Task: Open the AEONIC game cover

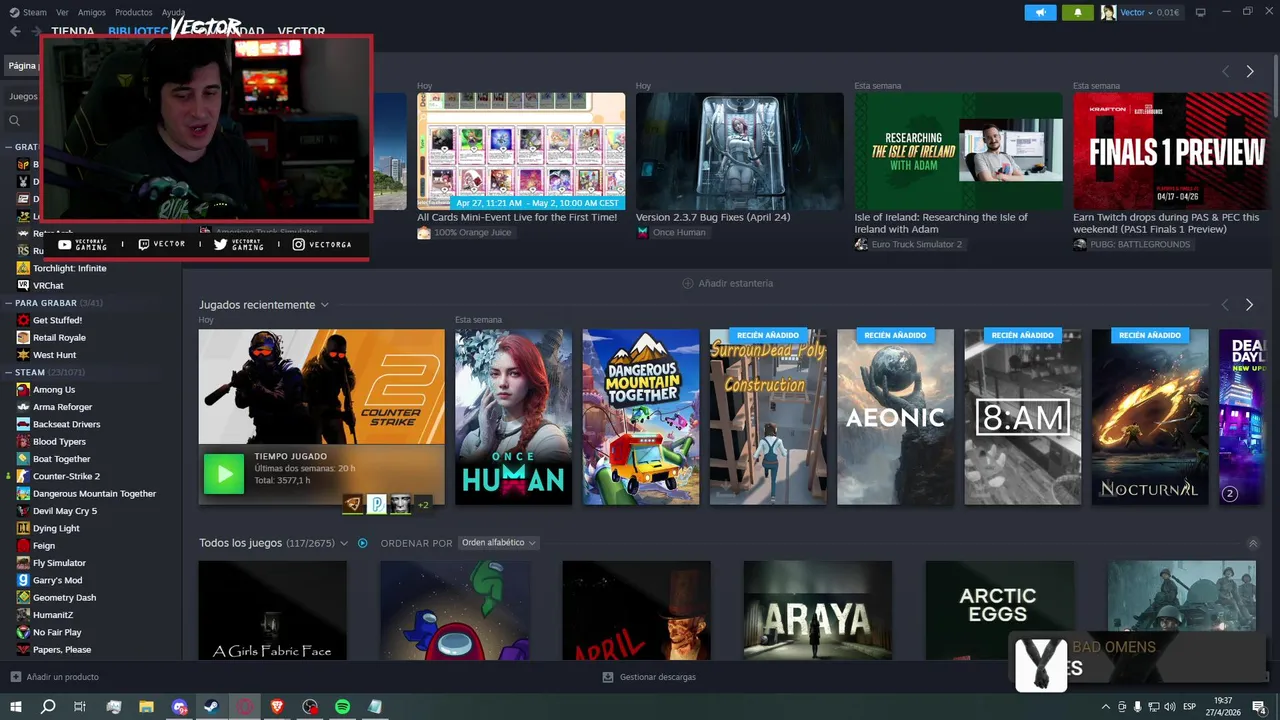Action: coord(895,417)
